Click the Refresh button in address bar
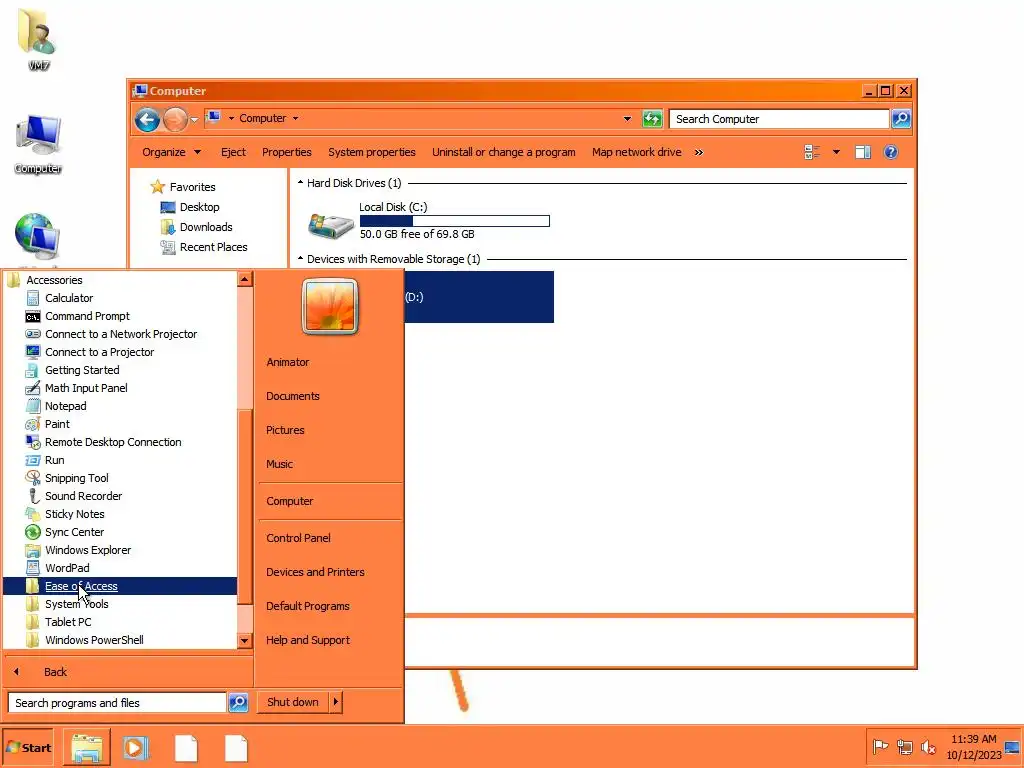 (652, 119)
